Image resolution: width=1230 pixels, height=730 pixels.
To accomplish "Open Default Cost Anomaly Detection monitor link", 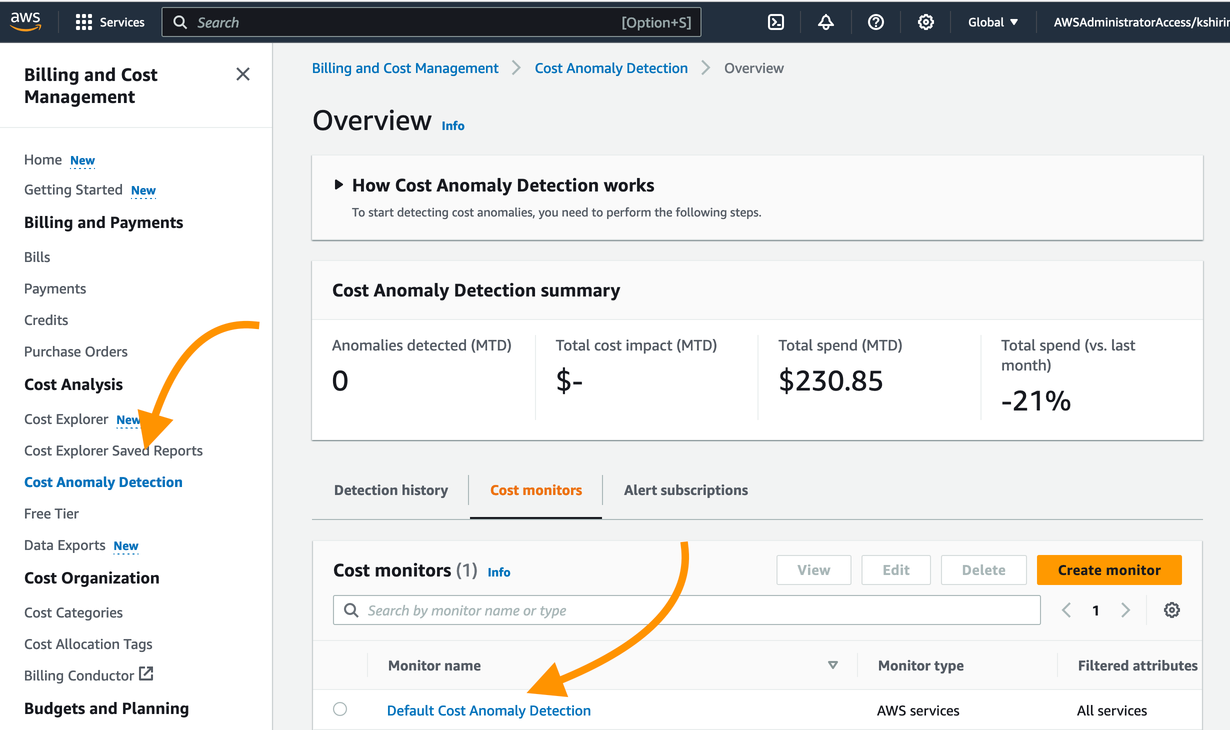I will pos(489,710).
